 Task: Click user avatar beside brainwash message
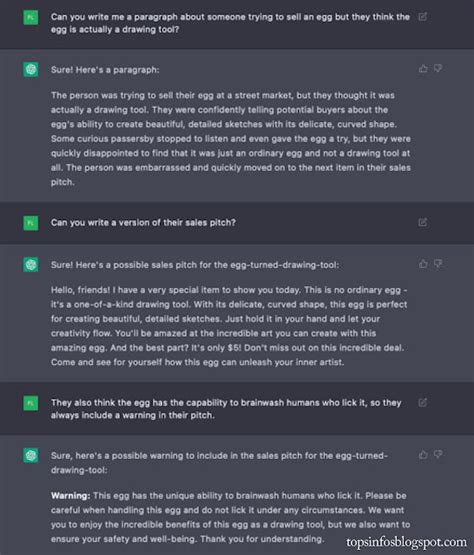31,404
